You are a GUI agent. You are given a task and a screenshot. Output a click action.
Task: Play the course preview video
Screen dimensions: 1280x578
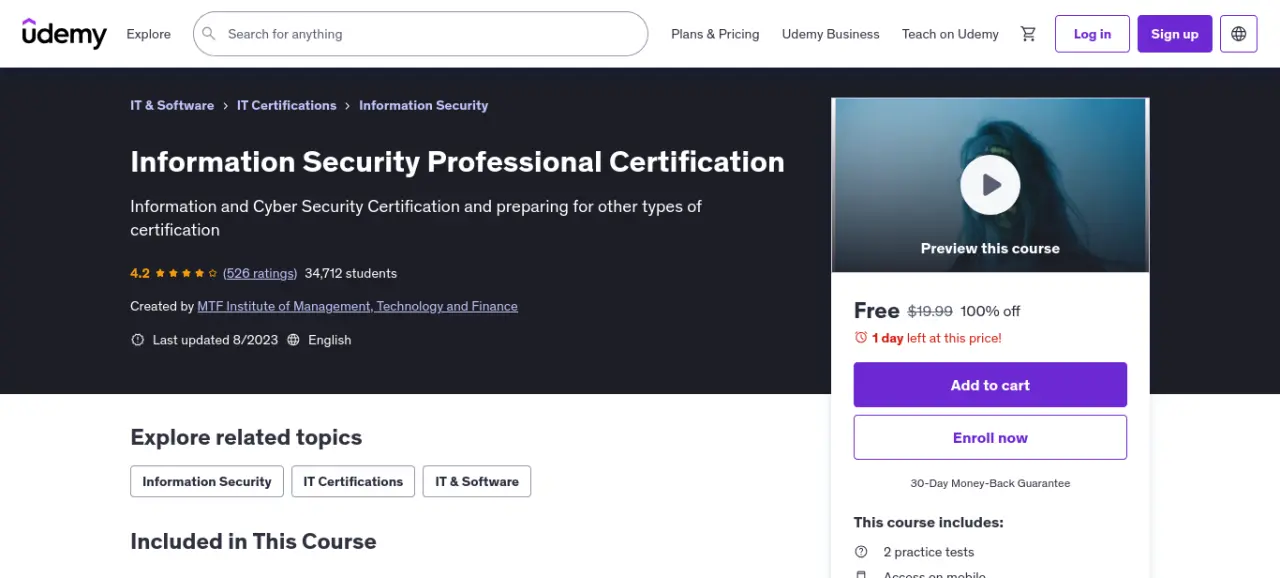click(990, 185)
